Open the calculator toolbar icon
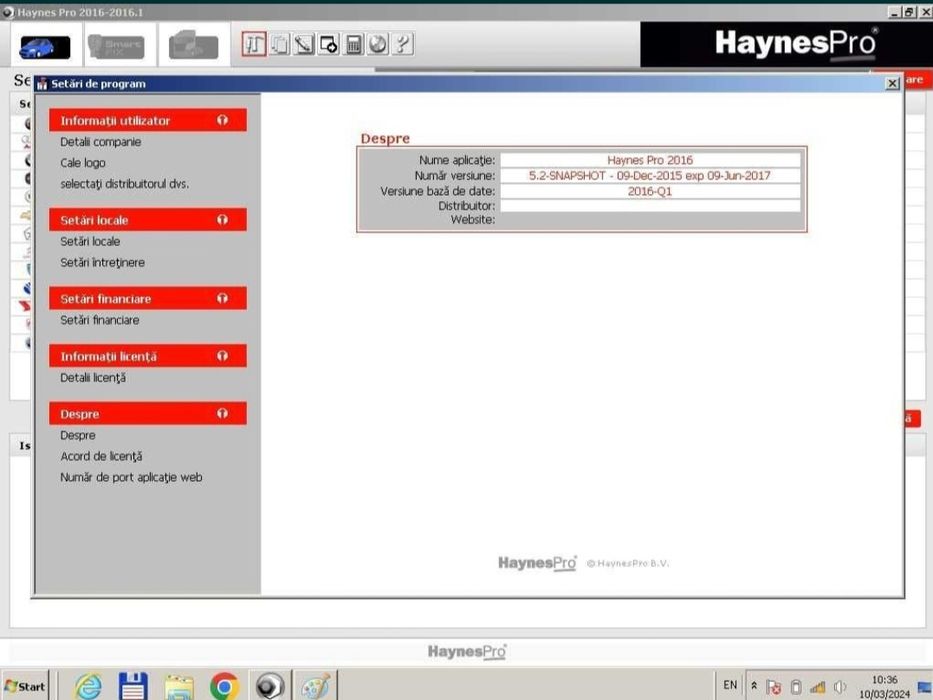 (353, 44)
